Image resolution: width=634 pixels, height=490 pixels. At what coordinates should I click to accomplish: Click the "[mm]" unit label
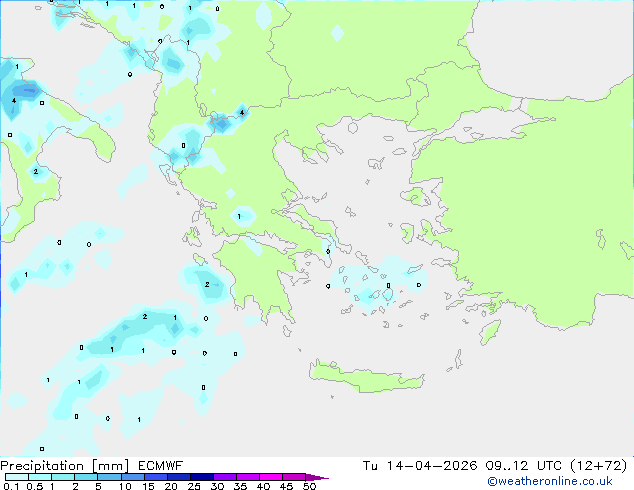pyautogui.click(x=110, y=466)
